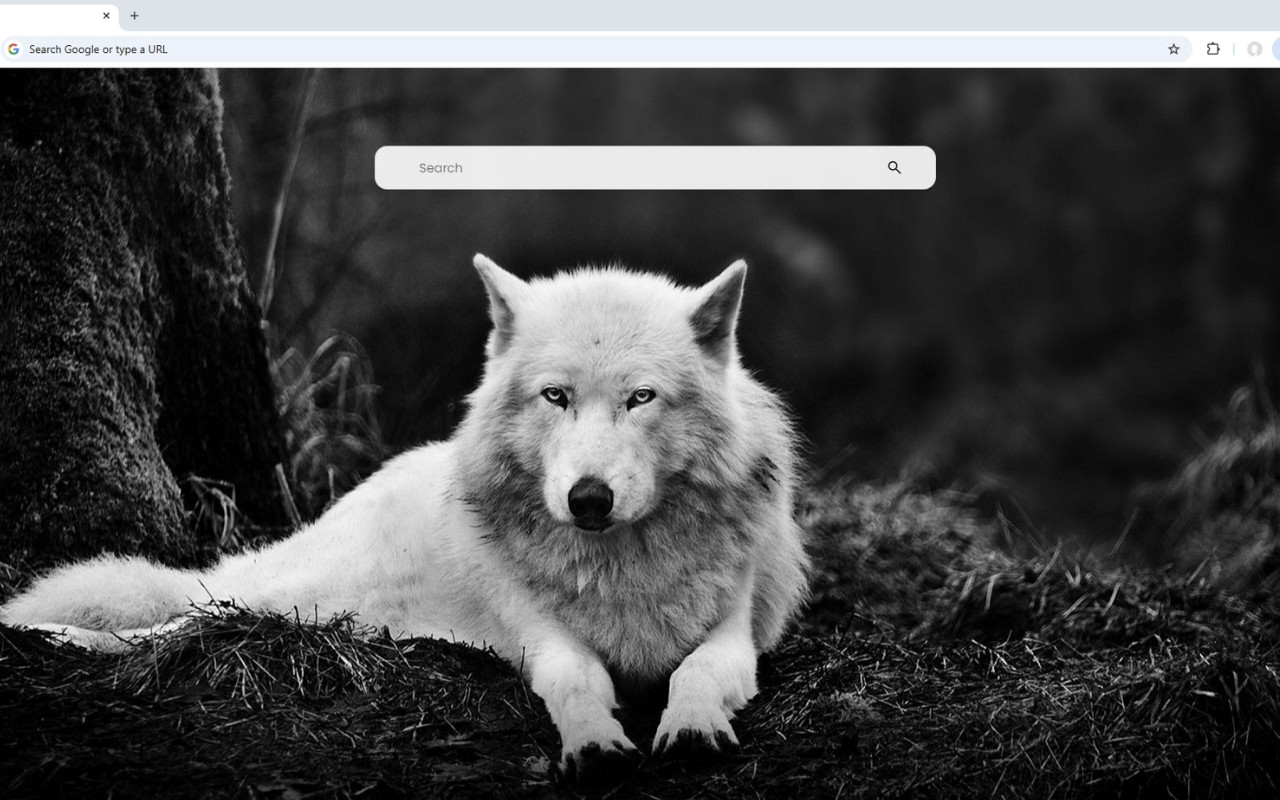Open a new tab with the plus icon
This screenshot has width=1280, height=800.
click(x=134, y=16)
